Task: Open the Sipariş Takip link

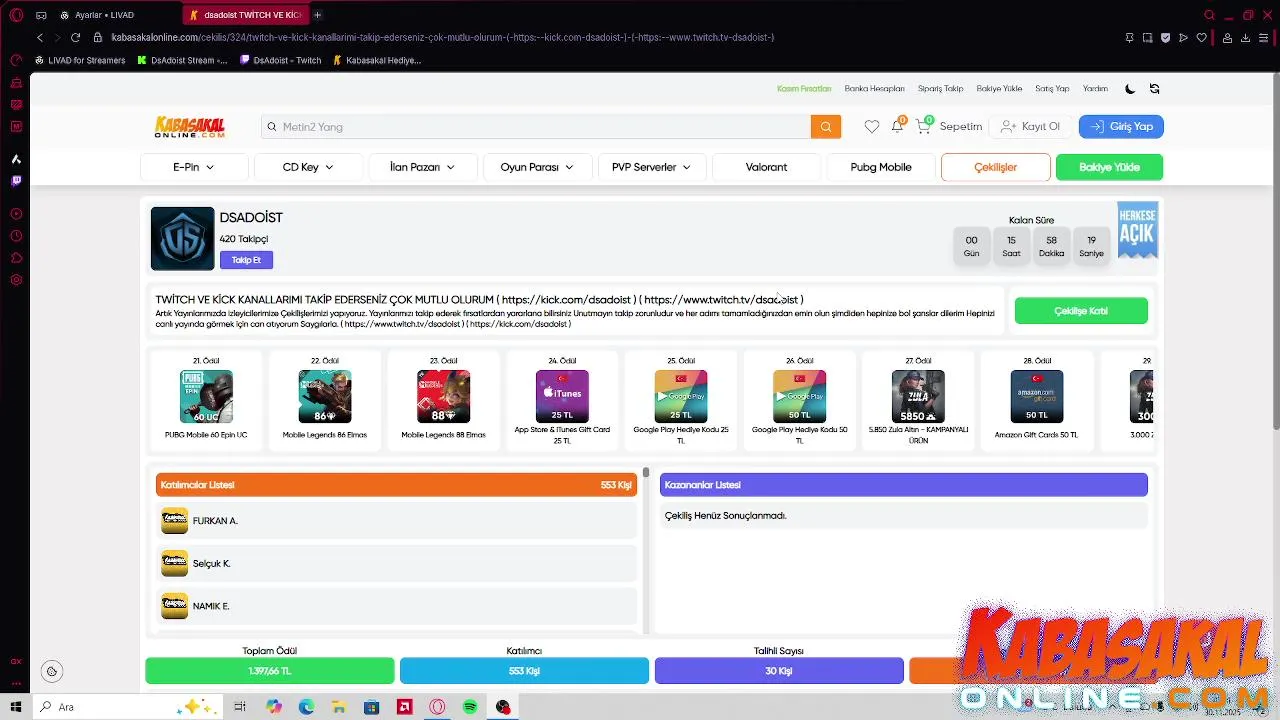Action: (x=940, y=89)
